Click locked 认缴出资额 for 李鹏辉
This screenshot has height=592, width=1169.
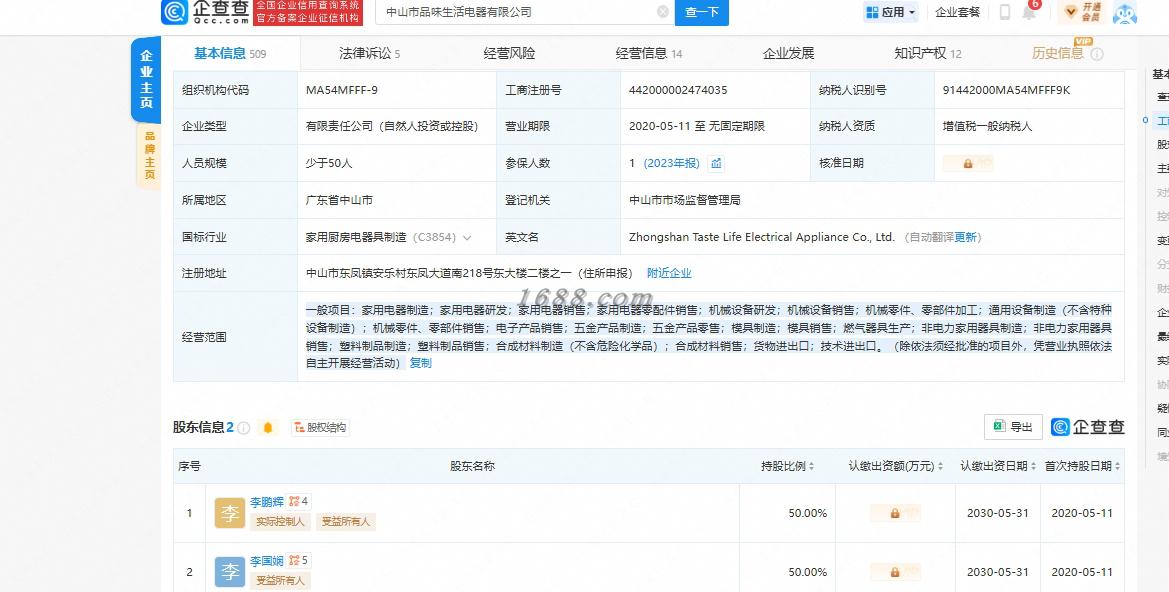click(x=895, y=513)
